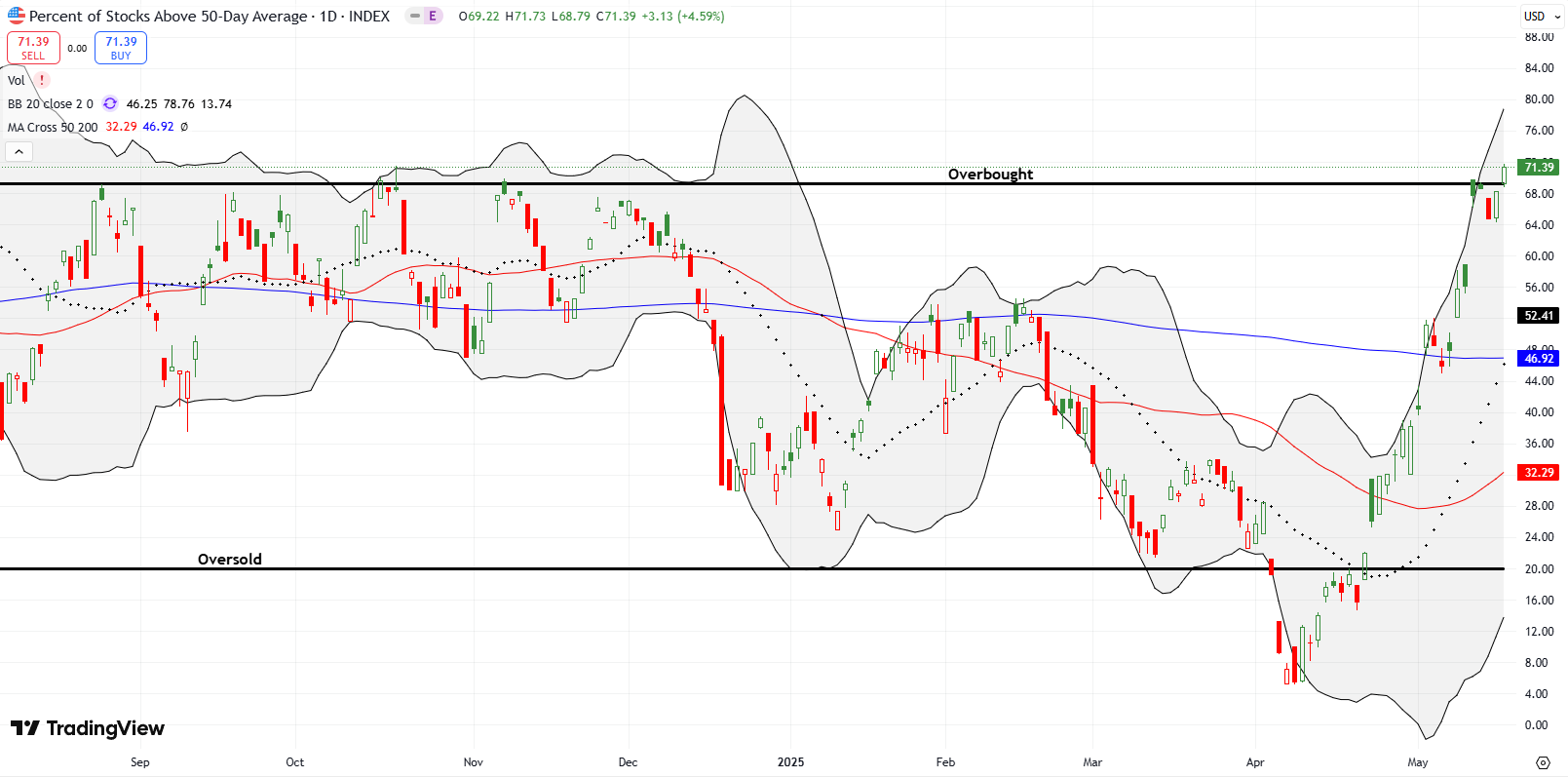
Task: Click the blue 46.92 MA price label
Action: tap(1539, 359)
